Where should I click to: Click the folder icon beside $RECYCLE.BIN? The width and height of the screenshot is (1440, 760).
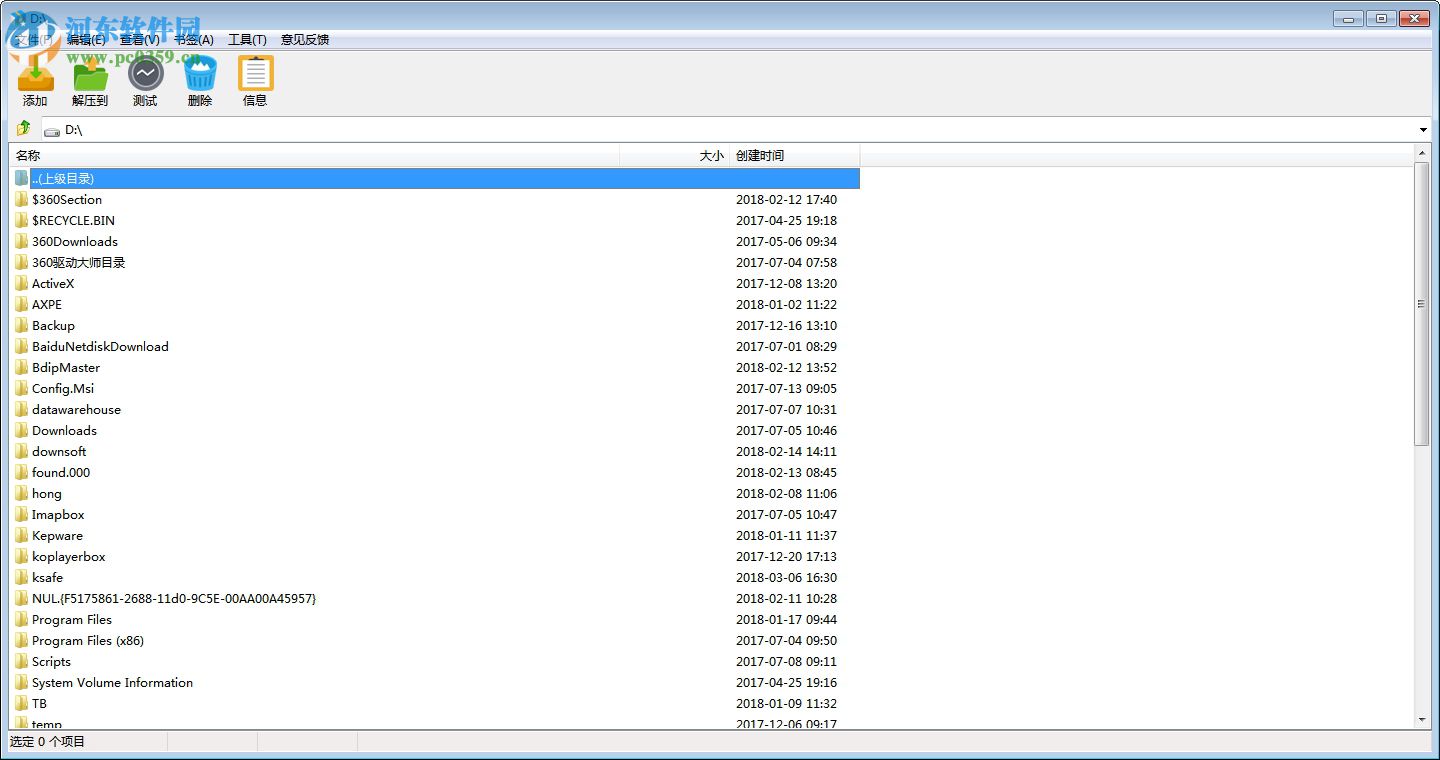tap(22, 220)
